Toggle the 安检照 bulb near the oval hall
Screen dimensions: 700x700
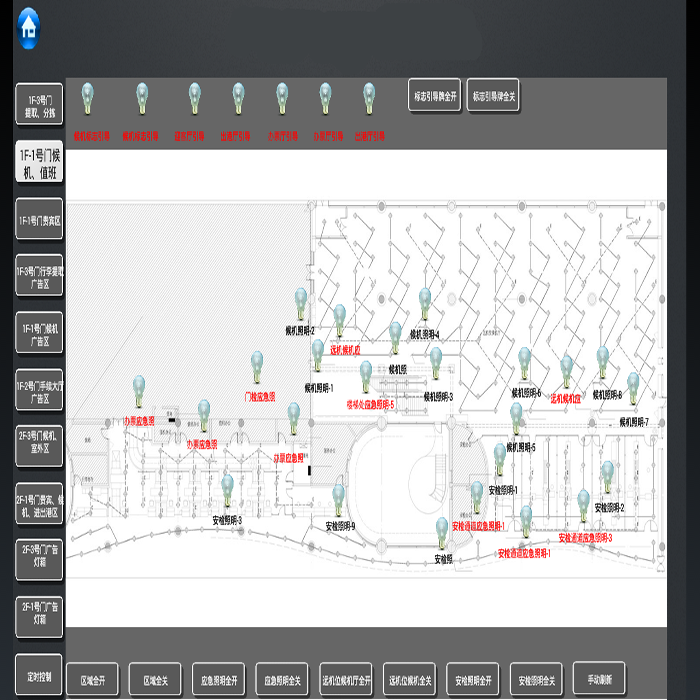tap(442, 533)
